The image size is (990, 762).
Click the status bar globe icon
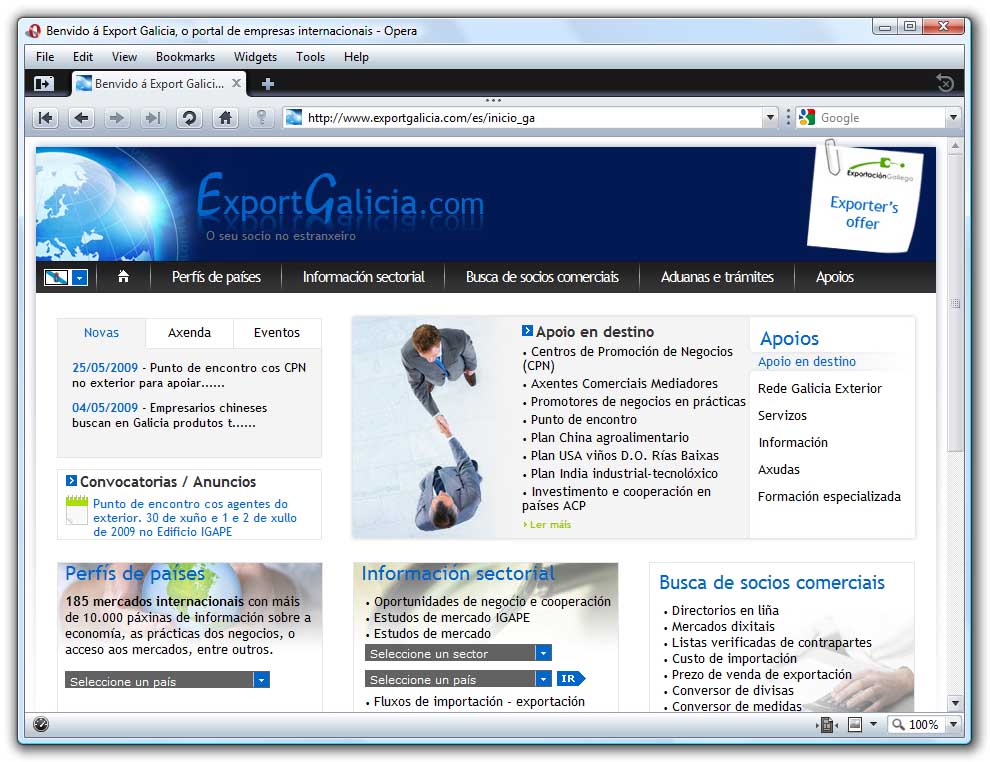coord(41,724)
